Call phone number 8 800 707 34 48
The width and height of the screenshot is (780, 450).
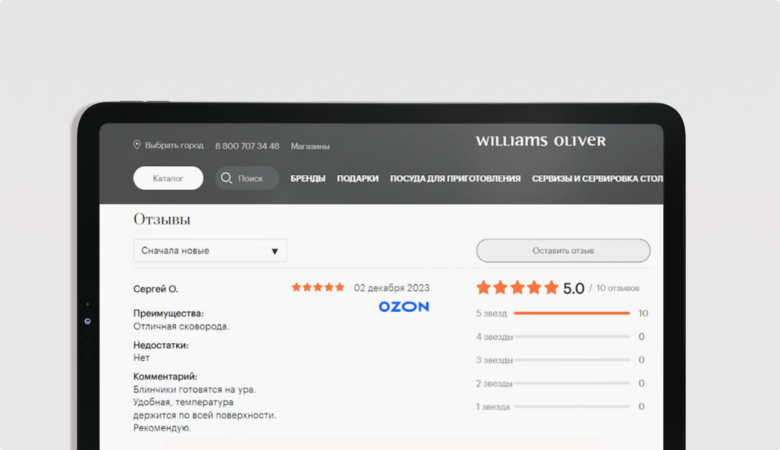tap(247, 146)
